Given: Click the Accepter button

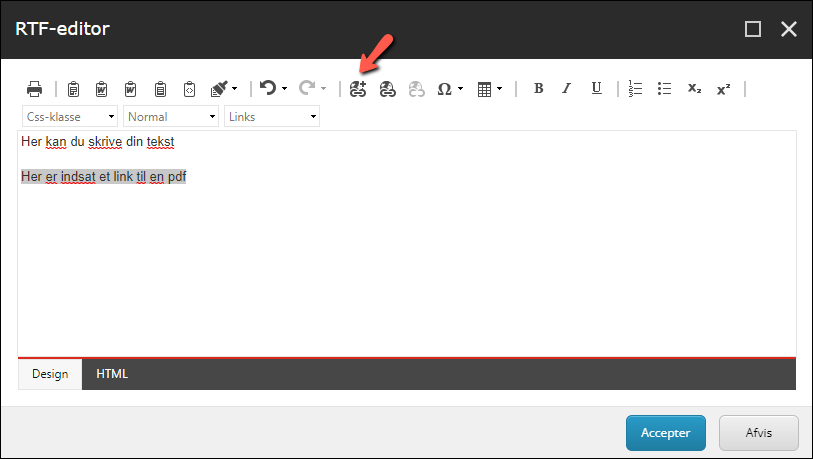Looking at the screenshot, I should pyautogui.click(x=666, y=433).
